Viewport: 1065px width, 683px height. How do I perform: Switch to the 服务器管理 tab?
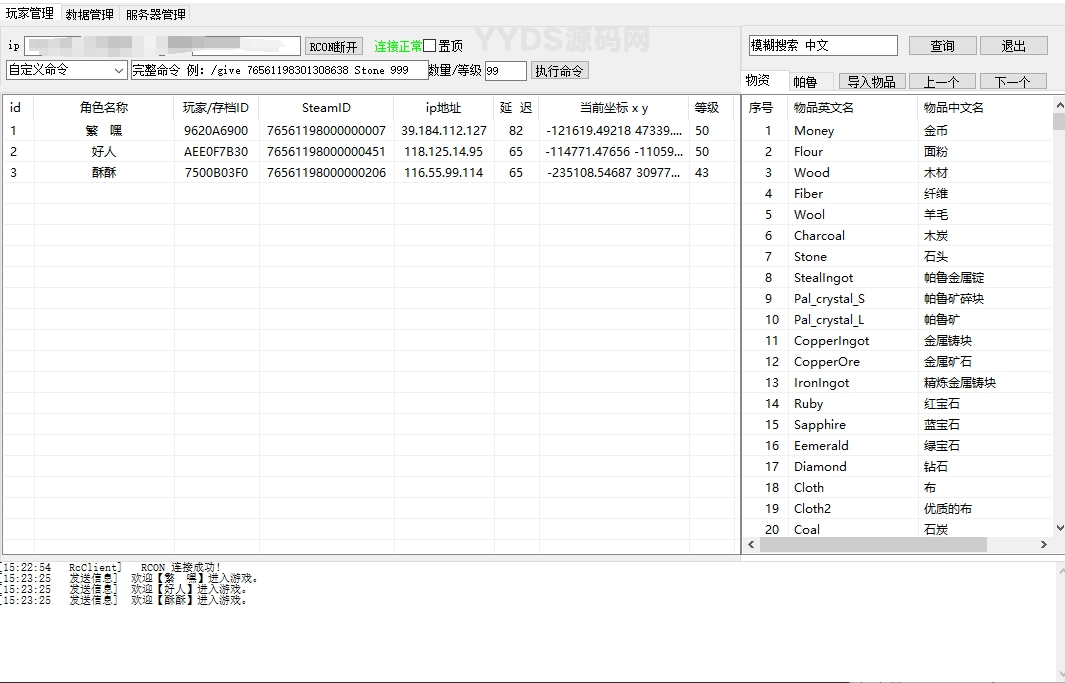tap(155, 15)
